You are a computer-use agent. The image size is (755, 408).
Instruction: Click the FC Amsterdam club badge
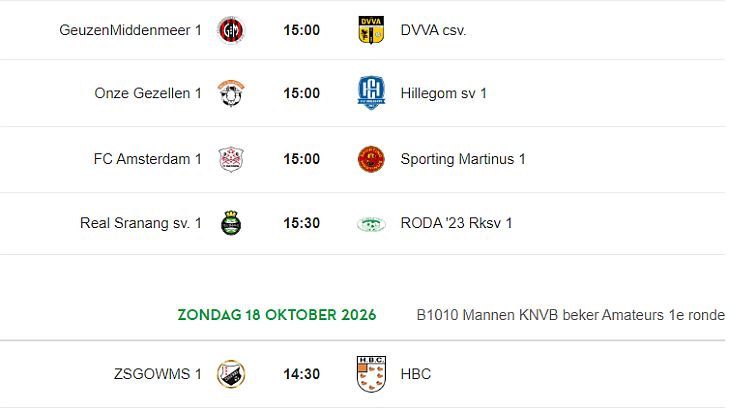tap(231, 159)
